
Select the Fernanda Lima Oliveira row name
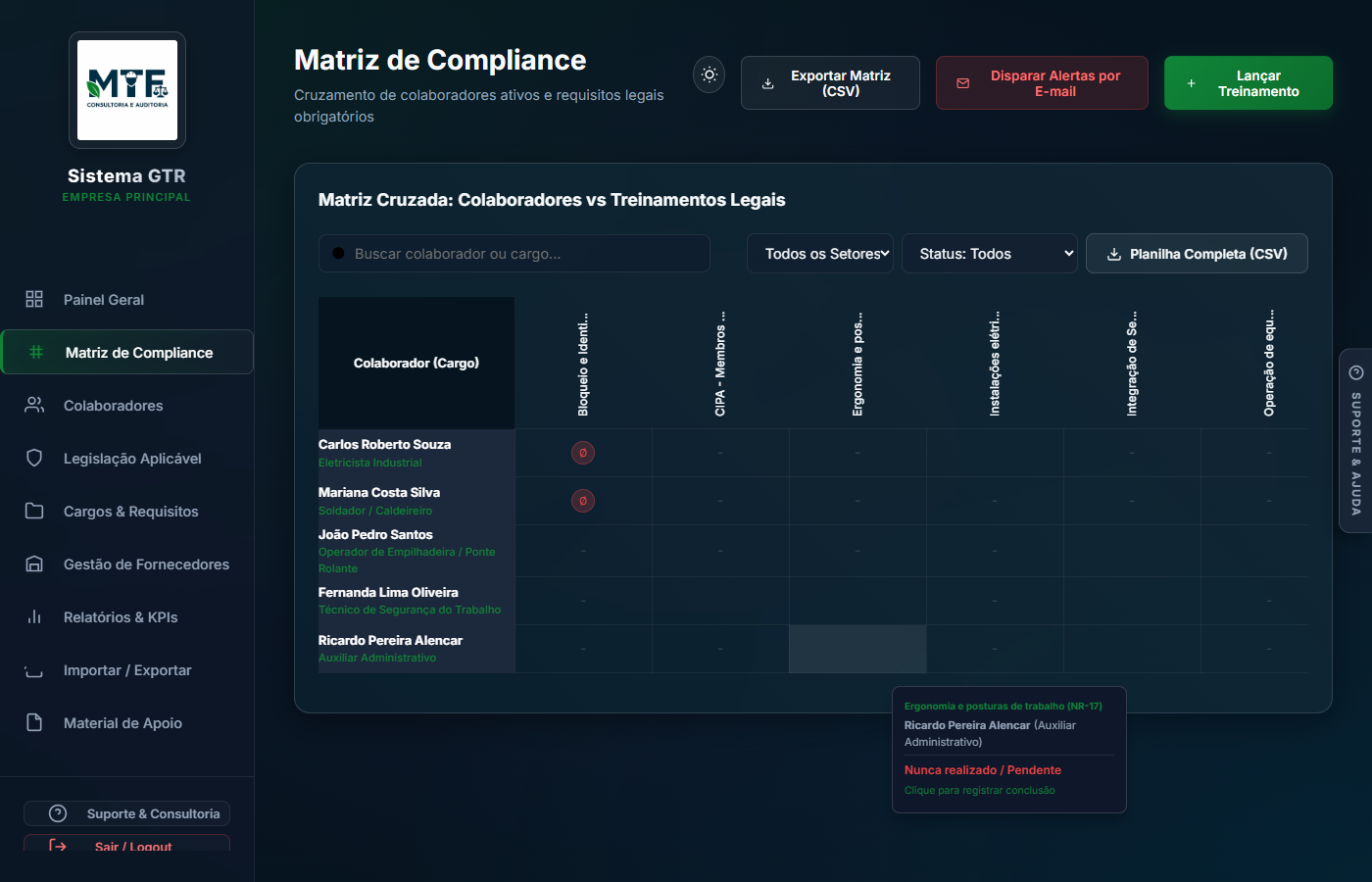click(x=388, y=592)
